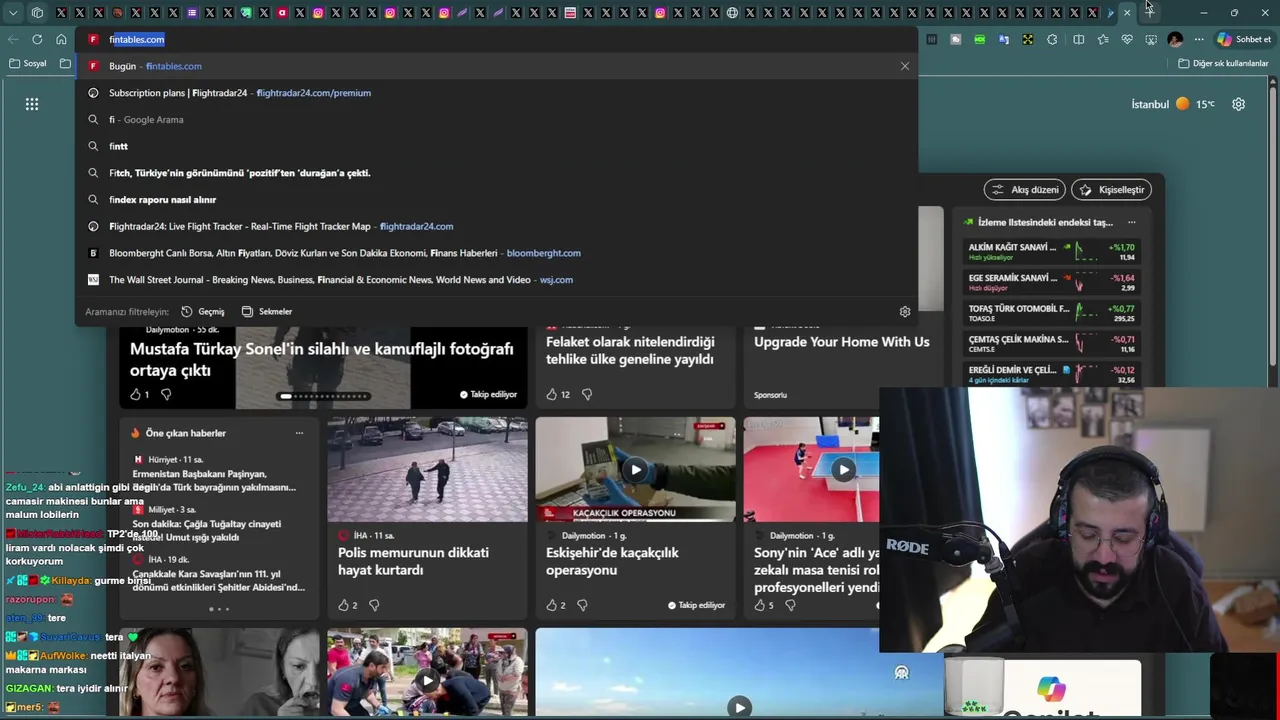Open the profile avatar menu

tap(1175, 39)
